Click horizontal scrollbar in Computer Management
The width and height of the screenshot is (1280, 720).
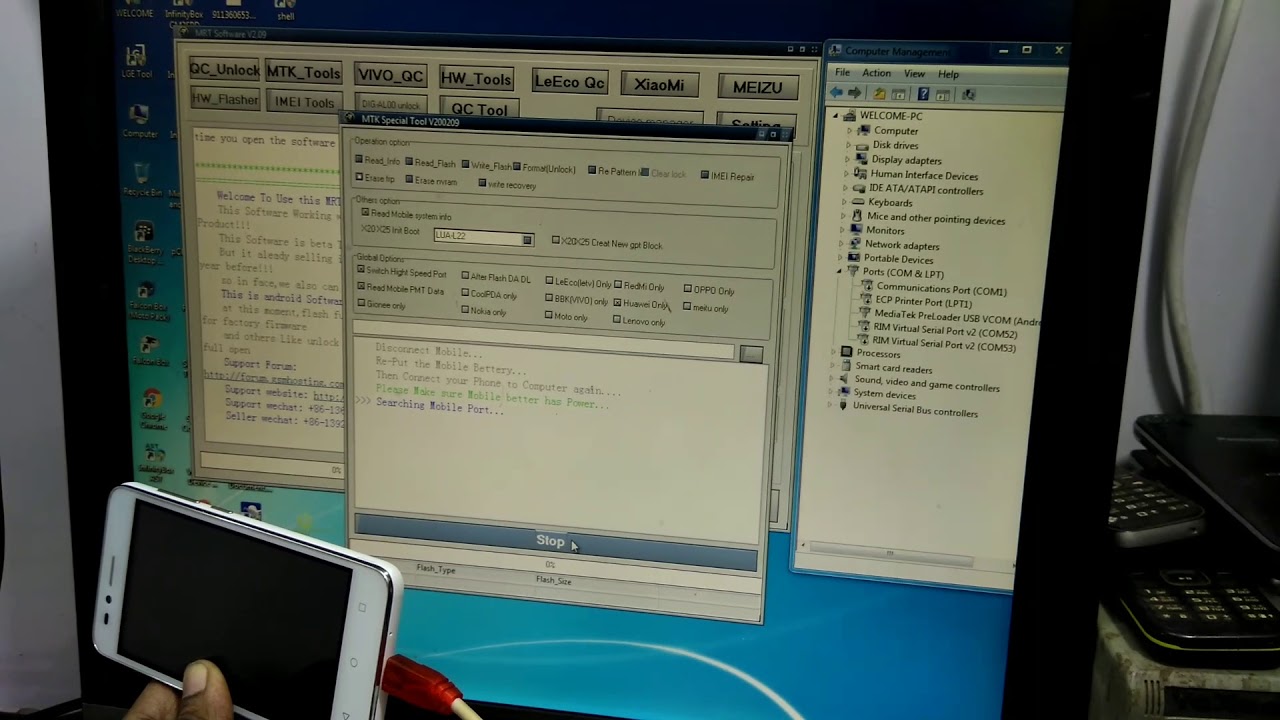point(890,553)
